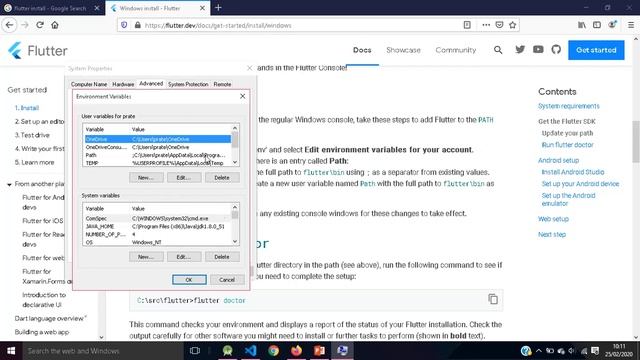
Task: Click Edit under System variables
Action: click(184, 257)
